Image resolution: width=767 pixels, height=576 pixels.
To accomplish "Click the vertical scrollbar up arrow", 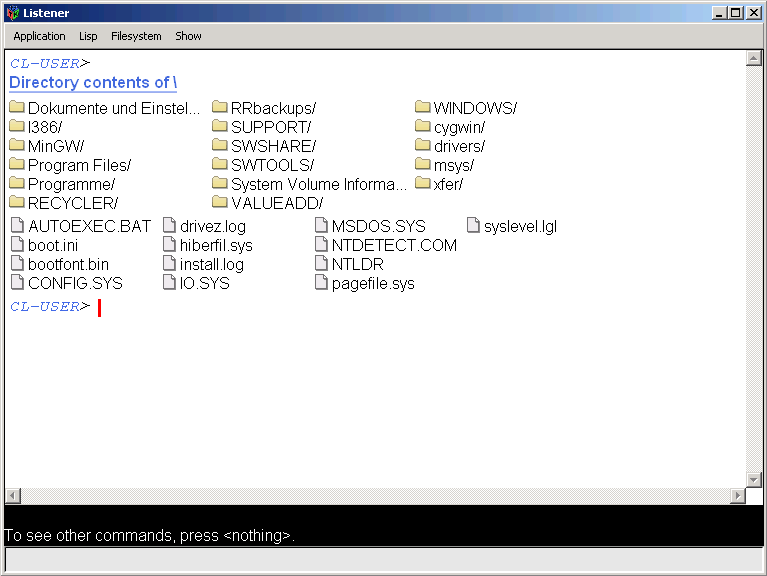I will (754, 58).
